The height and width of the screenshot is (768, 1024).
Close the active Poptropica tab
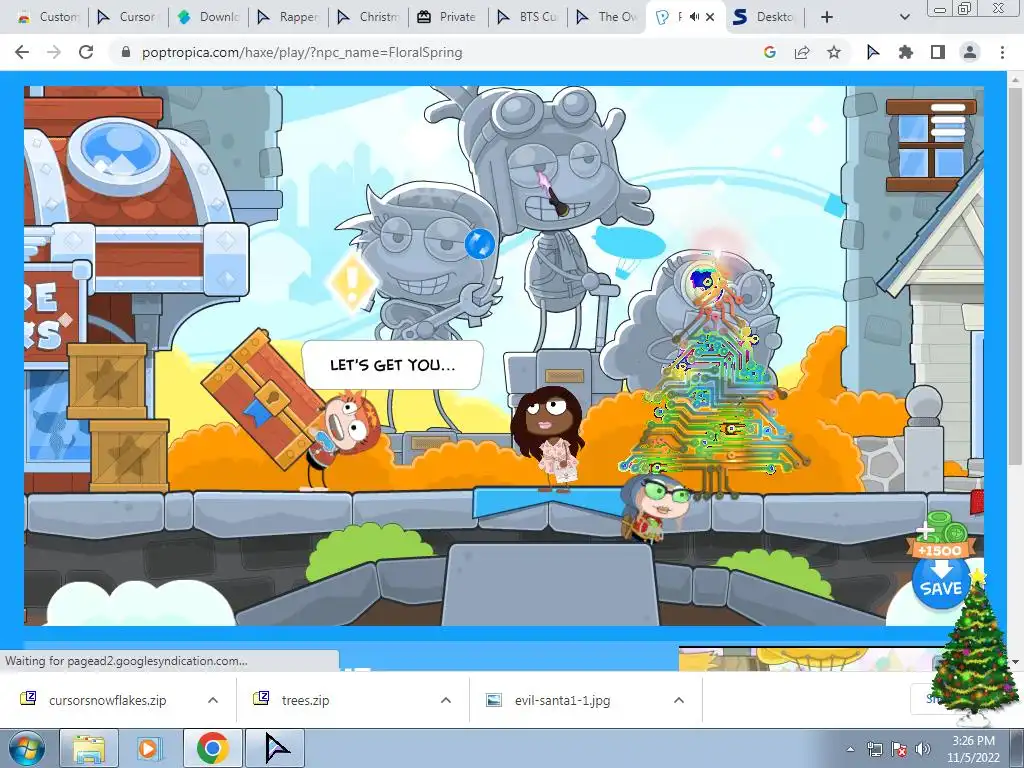(x=711, y=18)
